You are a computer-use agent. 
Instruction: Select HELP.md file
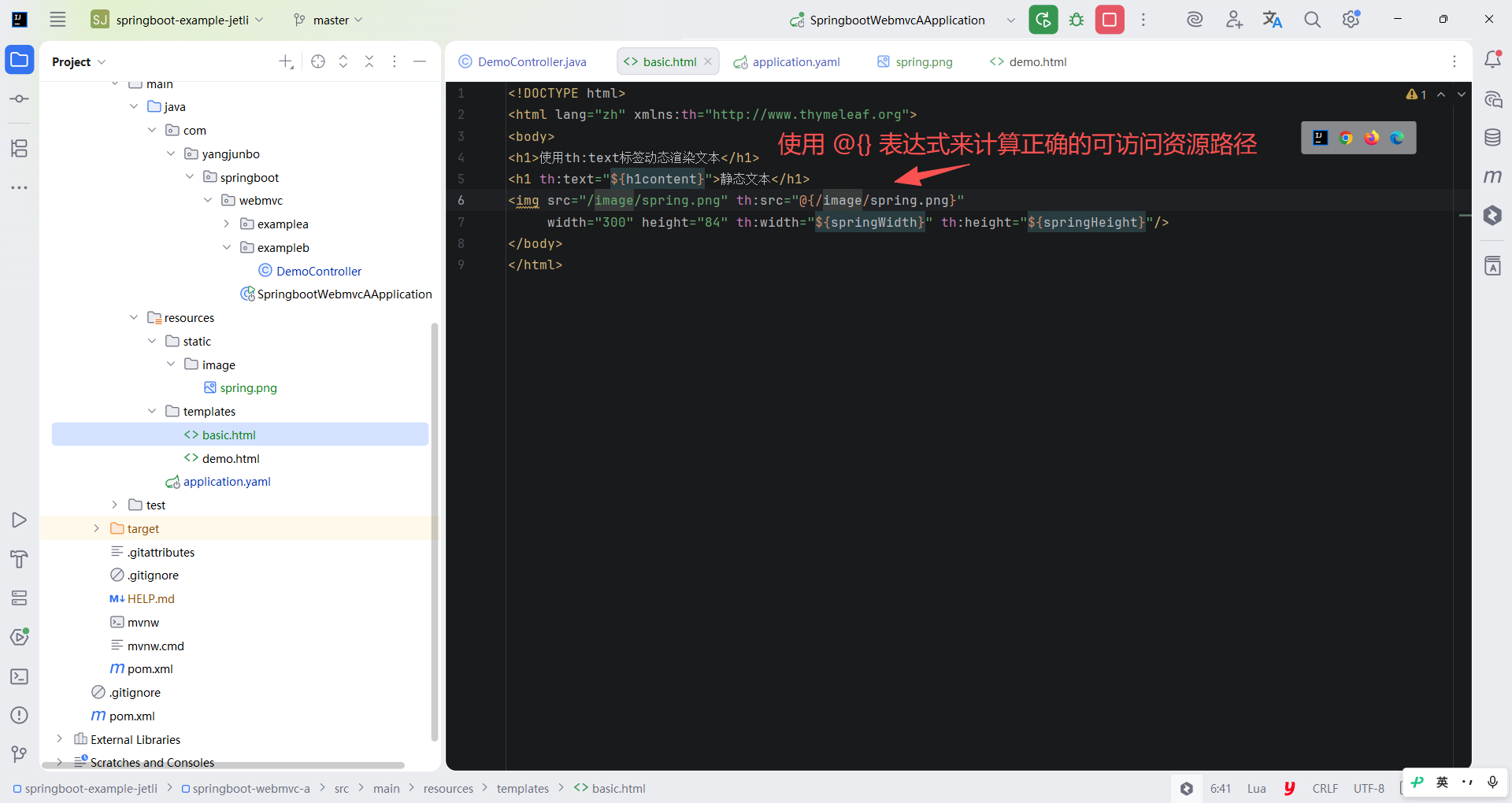pyautogui.click(x=151, y=598)
